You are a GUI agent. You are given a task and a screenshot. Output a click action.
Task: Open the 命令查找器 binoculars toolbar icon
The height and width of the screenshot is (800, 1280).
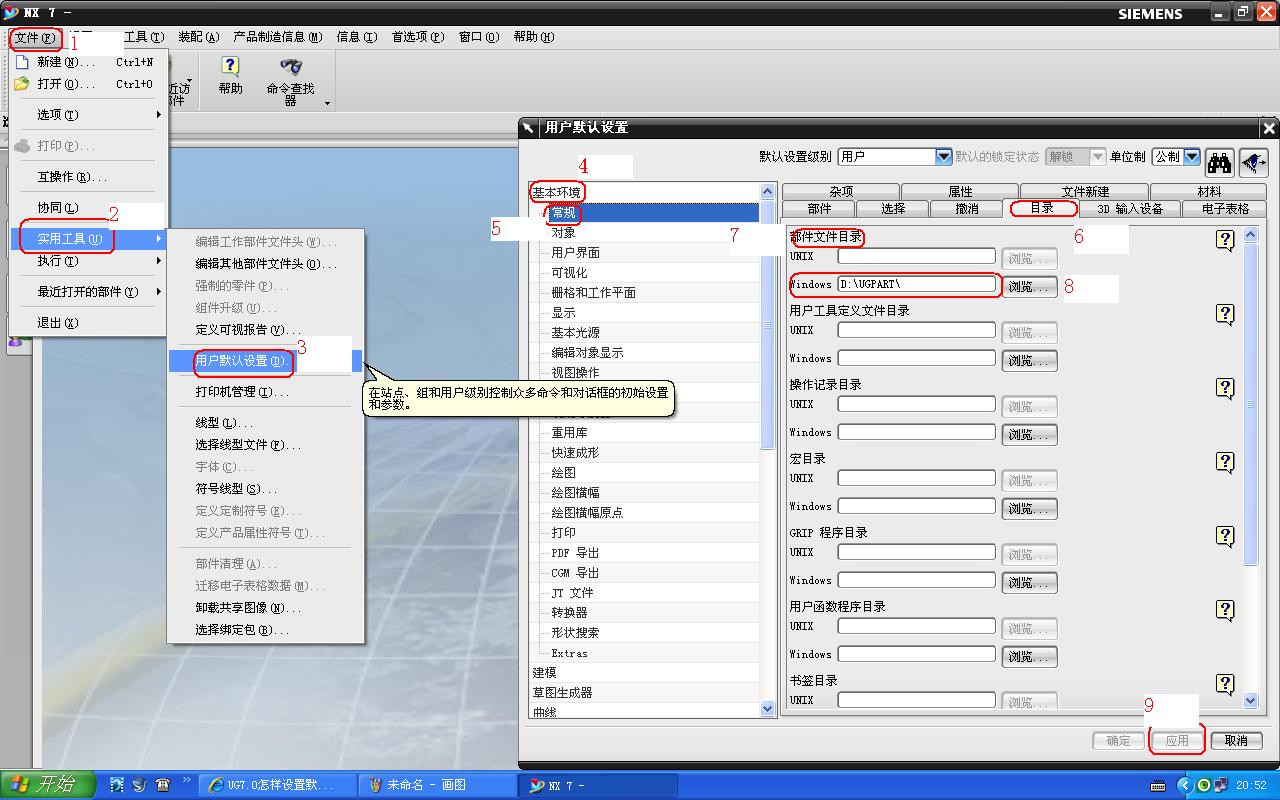(x=291, y=67)
